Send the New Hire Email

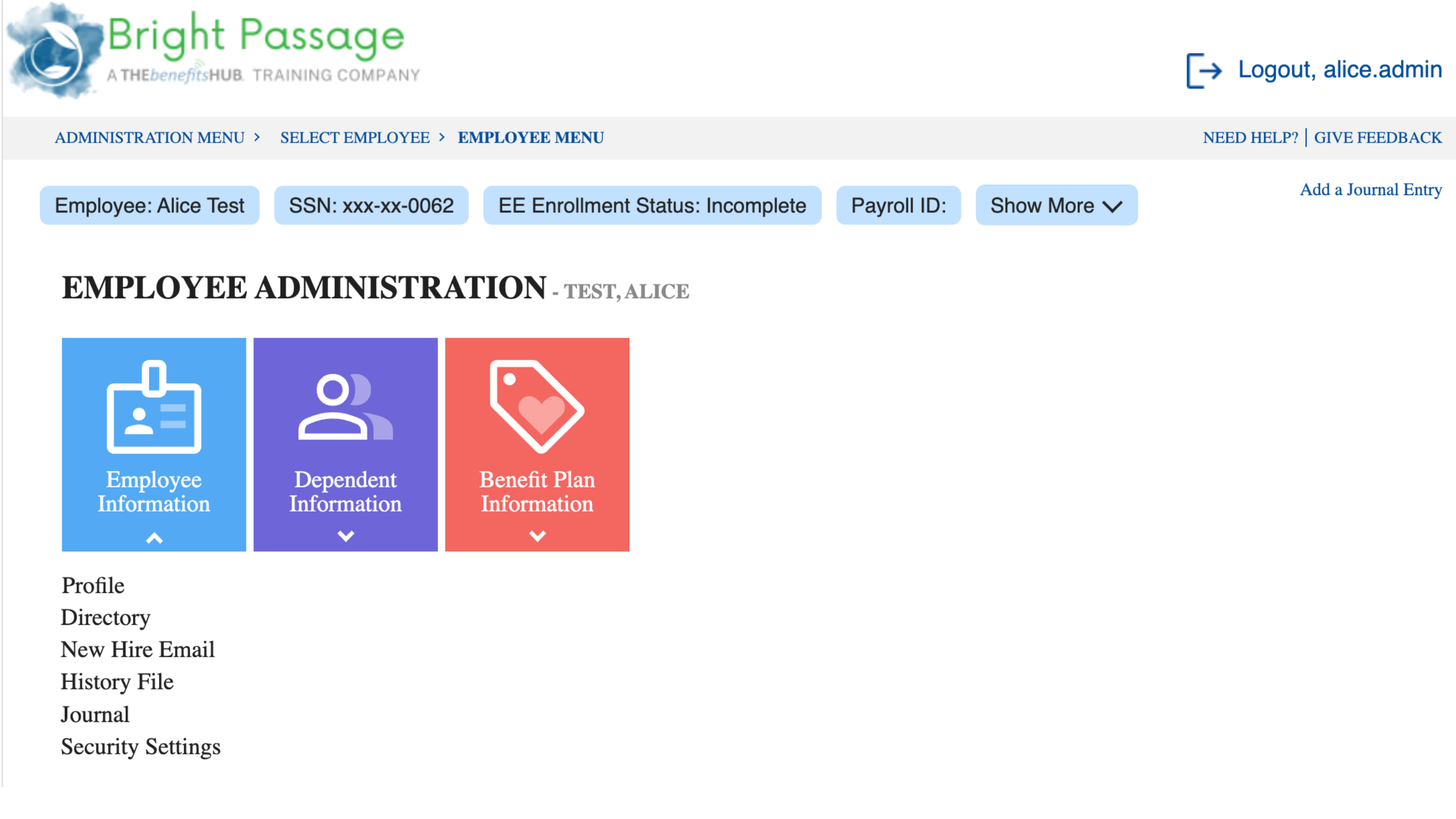click(x=138, y=650)
